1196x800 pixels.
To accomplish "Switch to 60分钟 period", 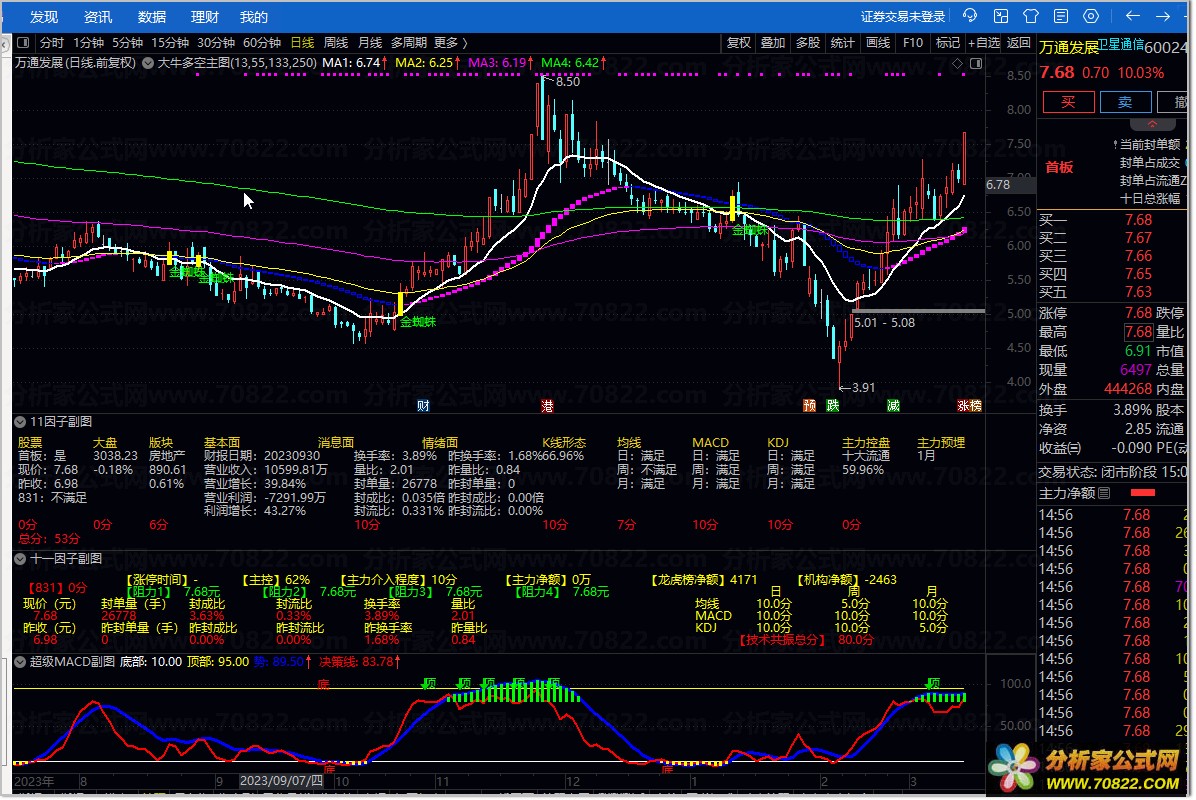I will [262, 43].
